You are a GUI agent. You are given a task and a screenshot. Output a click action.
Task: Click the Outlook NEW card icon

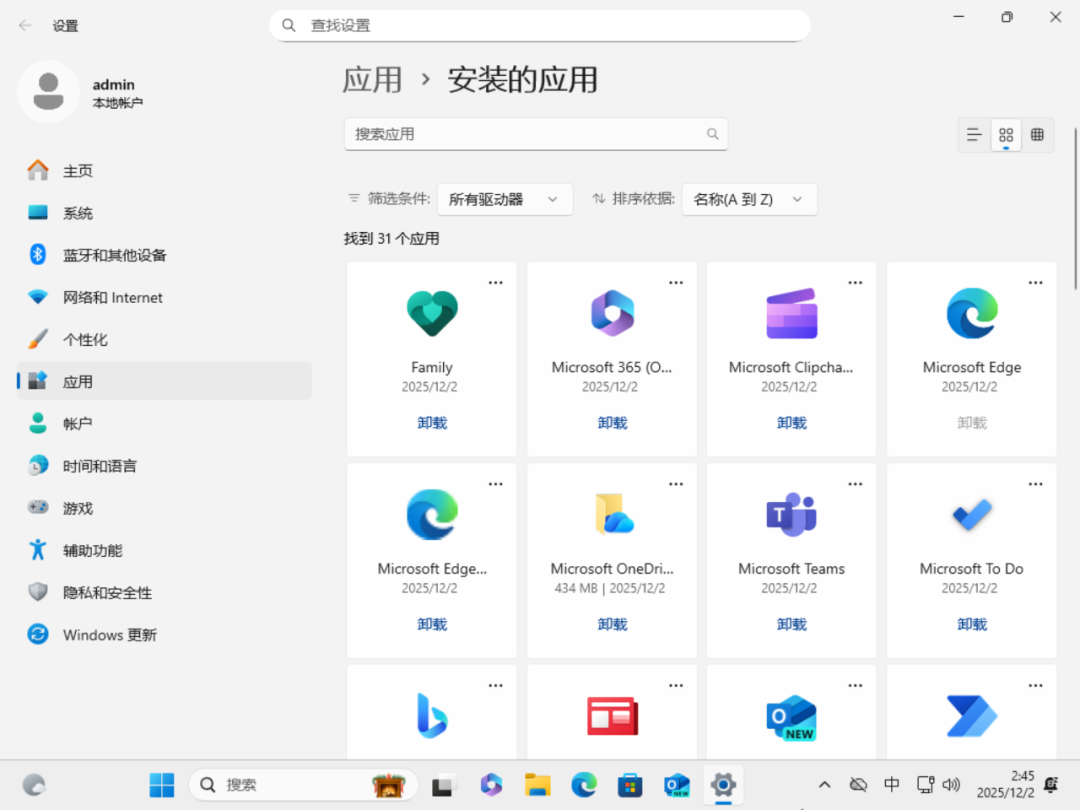[791, 718]
